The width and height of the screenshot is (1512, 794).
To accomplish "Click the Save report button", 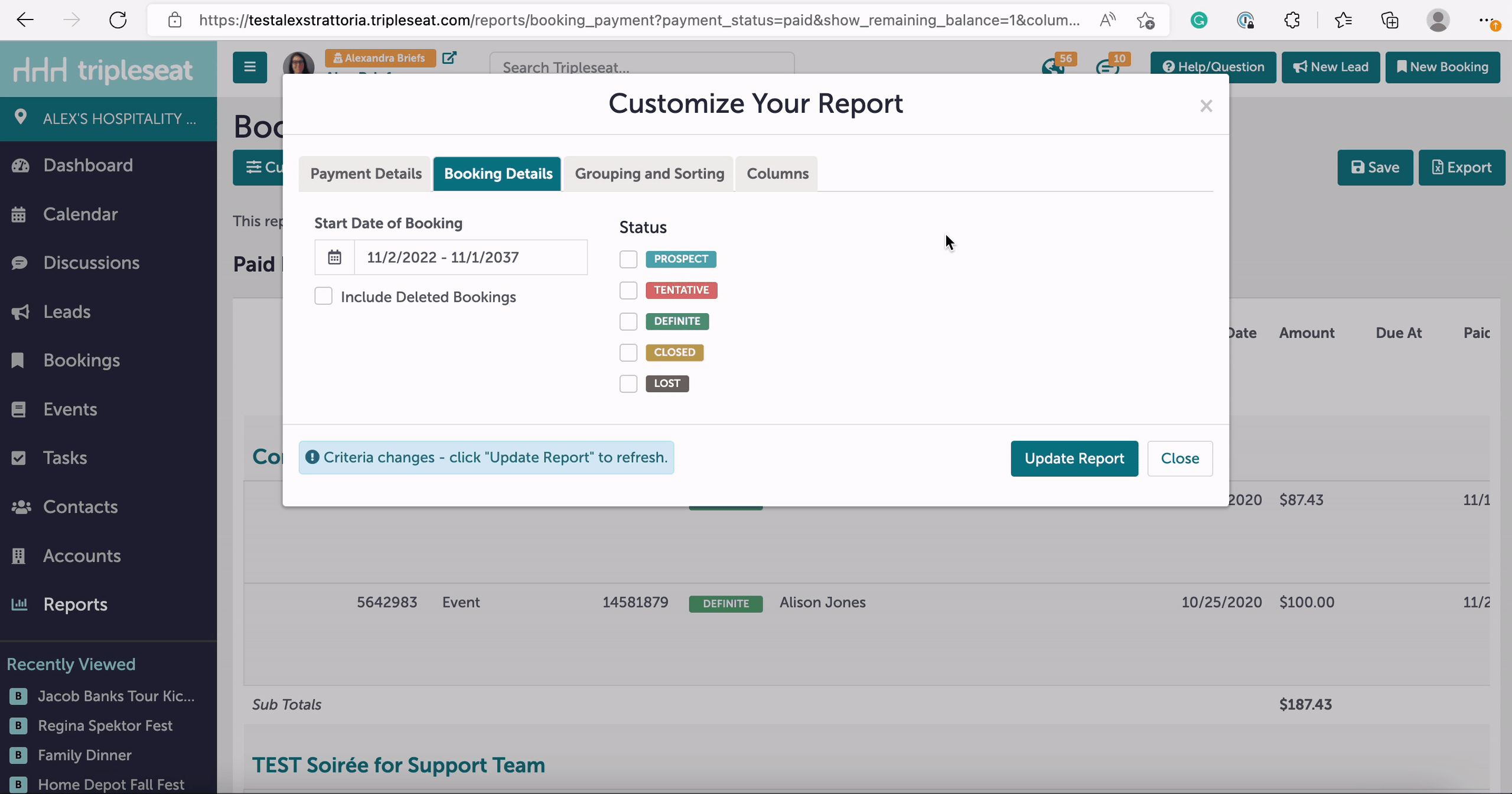I will pyautogui.click(x=1375, y=168).
